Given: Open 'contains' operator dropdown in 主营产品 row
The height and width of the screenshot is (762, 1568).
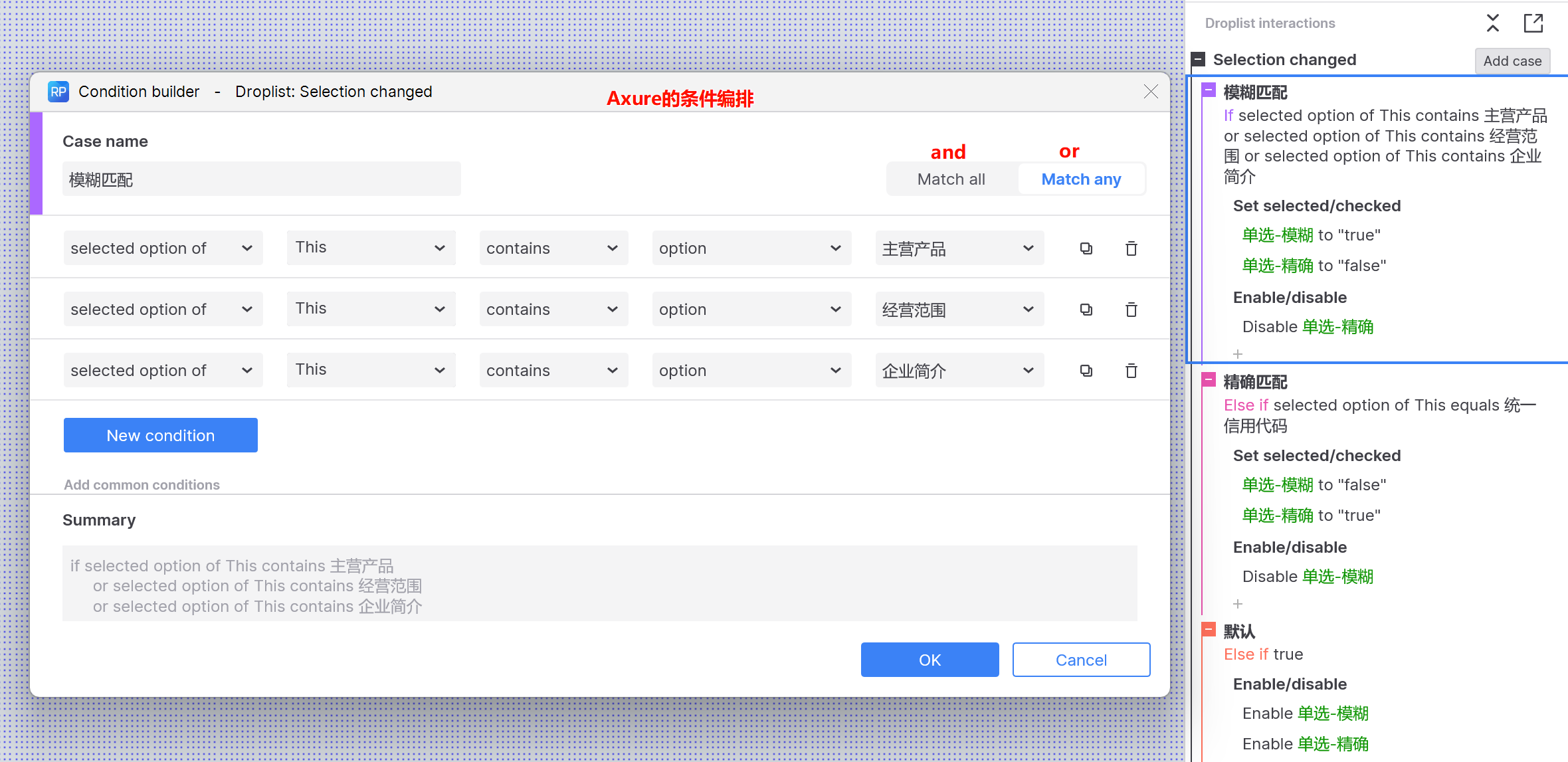Looking at the screenshot, I should click(554, 248).
